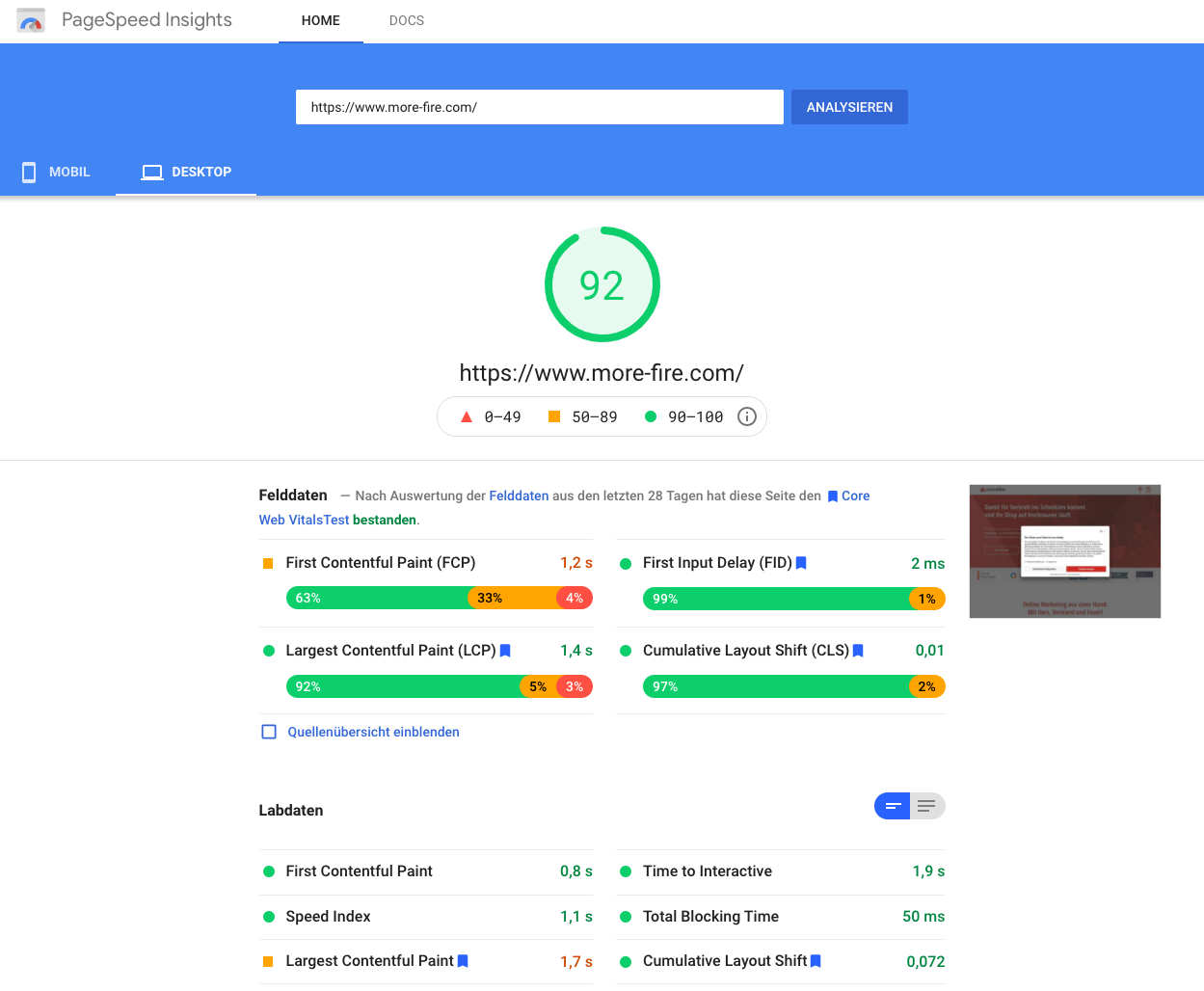Click the red triangle 0–49 legend icon

pos(467,416)
